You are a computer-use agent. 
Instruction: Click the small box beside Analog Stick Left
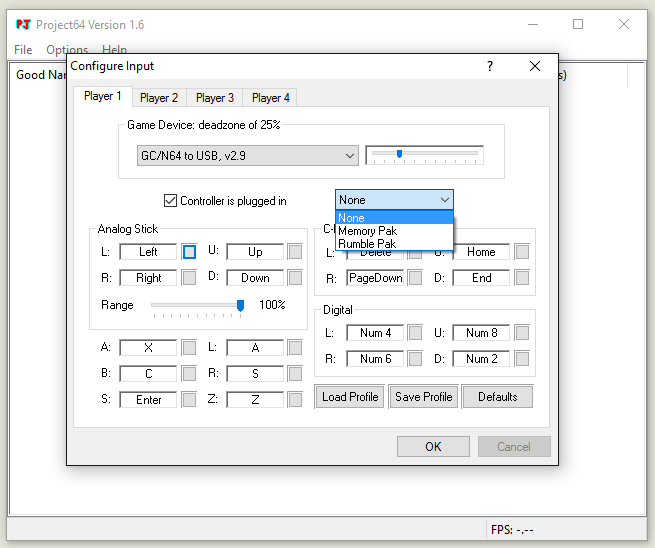(x=189, y=252)
